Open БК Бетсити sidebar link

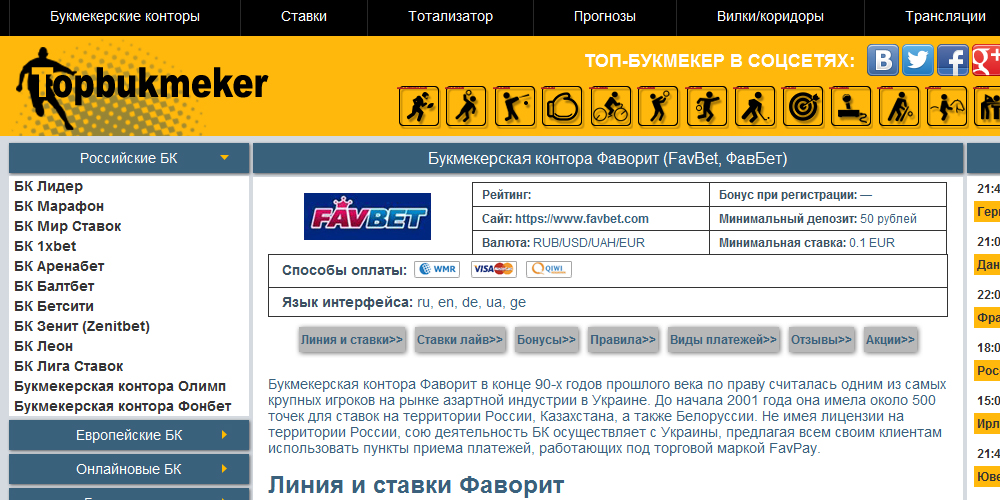pos(54,306)
